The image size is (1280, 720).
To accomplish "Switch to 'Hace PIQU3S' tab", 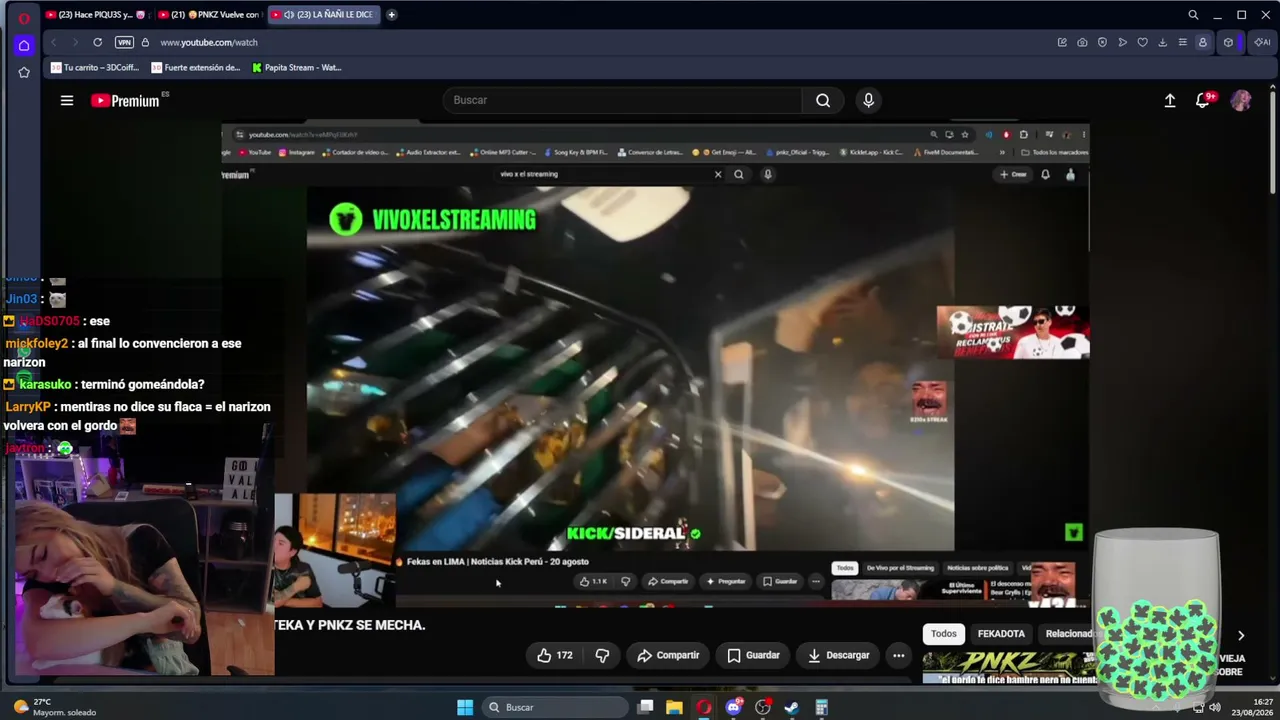I will click(96, 15).
